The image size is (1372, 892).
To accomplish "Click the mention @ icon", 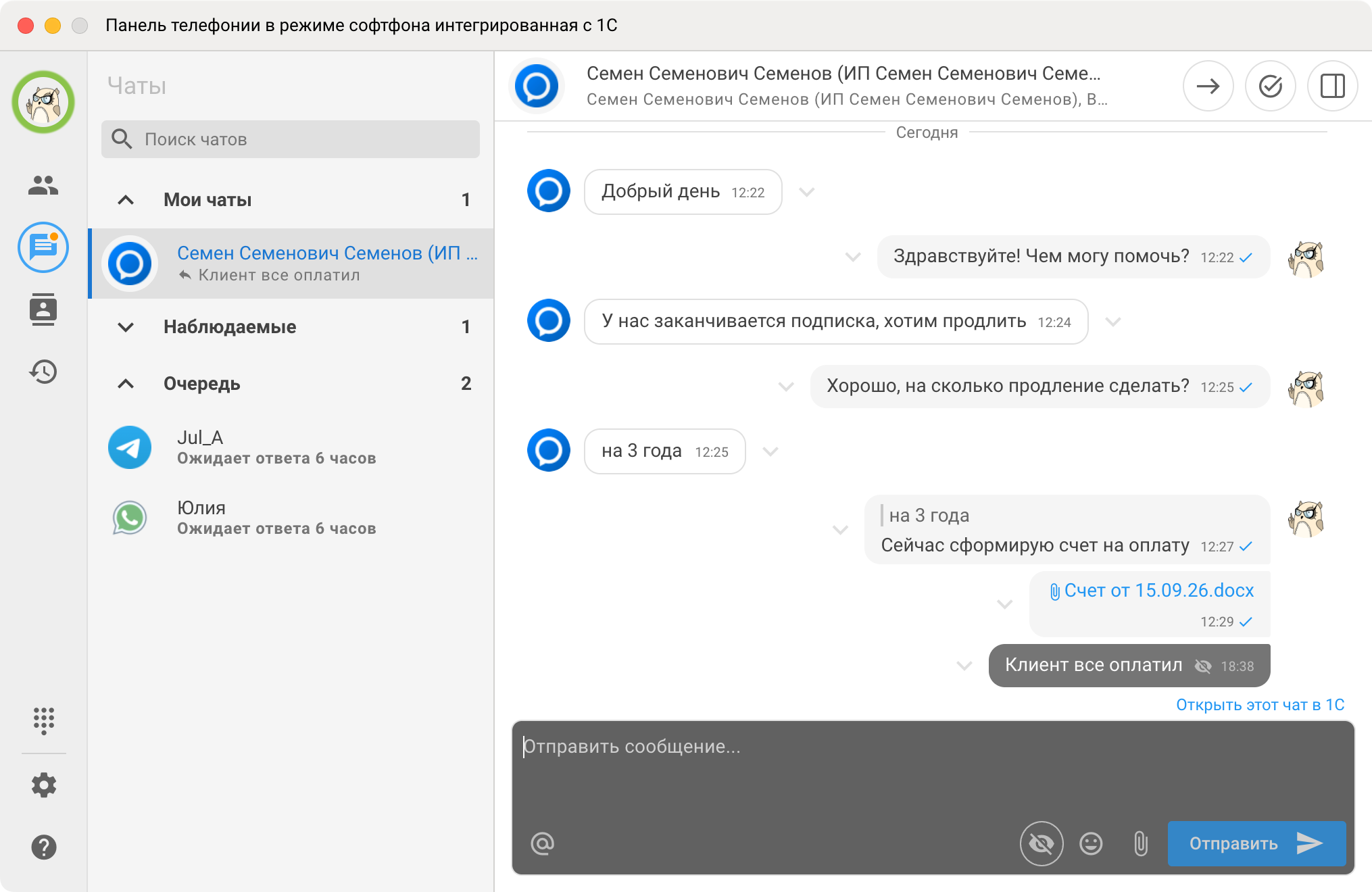I will point(542,843).
